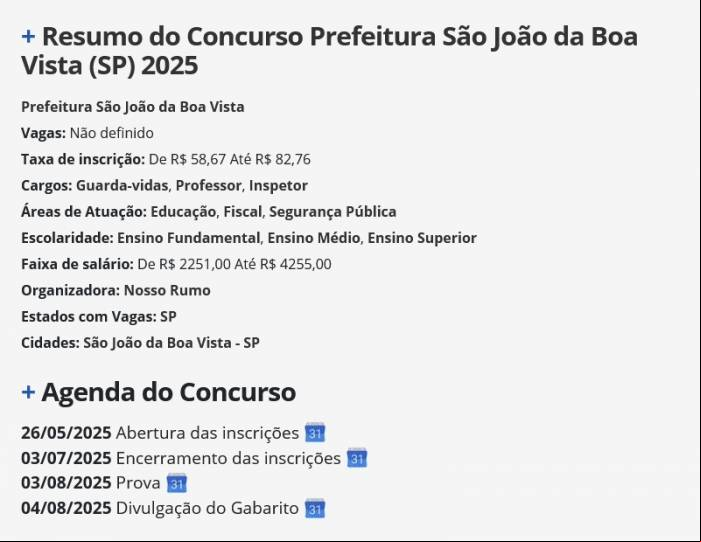Screen dimensions: 701x542
Task: Select the Fiscal area link
Action: (x=242, y=212)
